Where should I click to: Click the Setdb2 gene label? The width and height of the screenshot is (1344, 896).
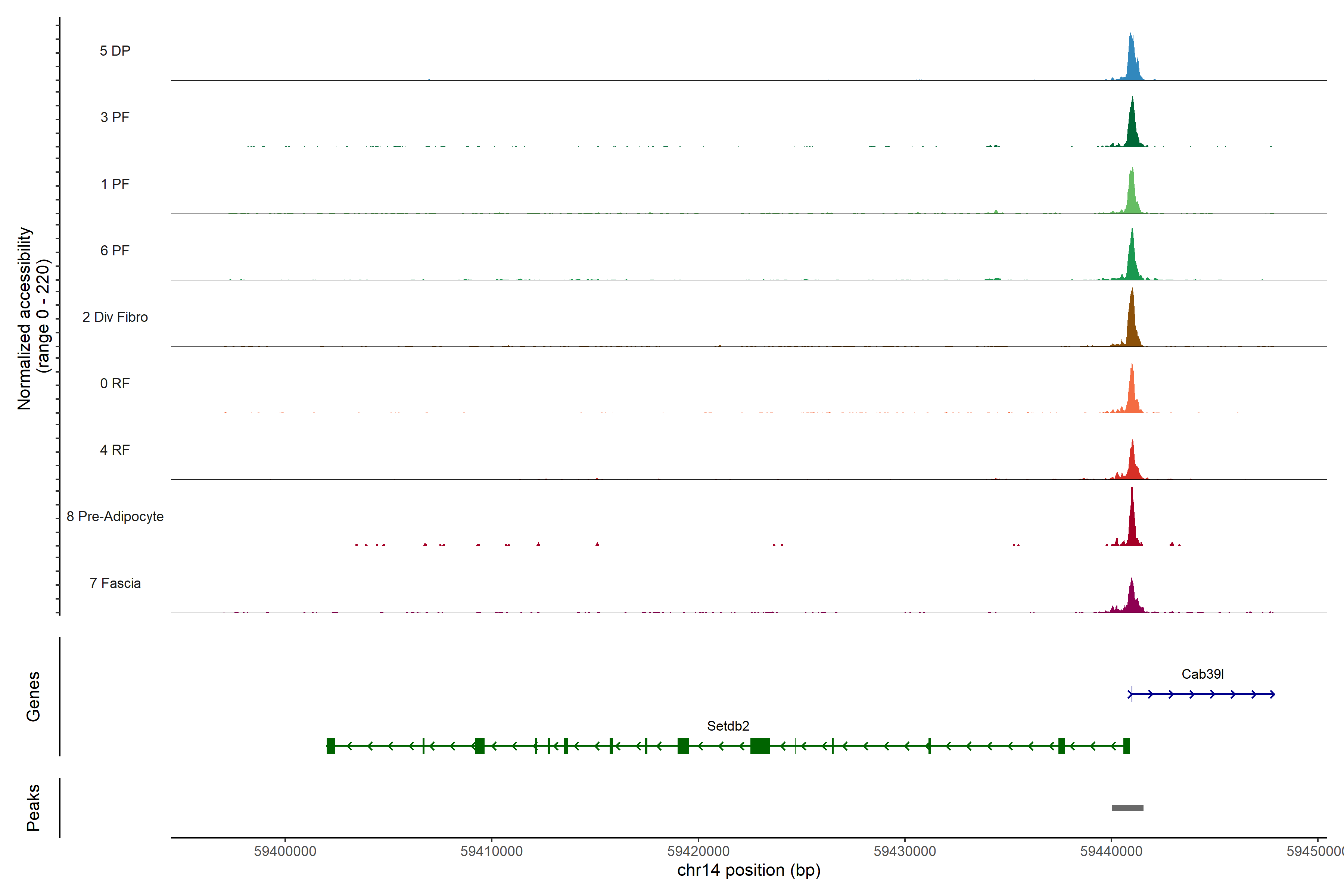727,726
